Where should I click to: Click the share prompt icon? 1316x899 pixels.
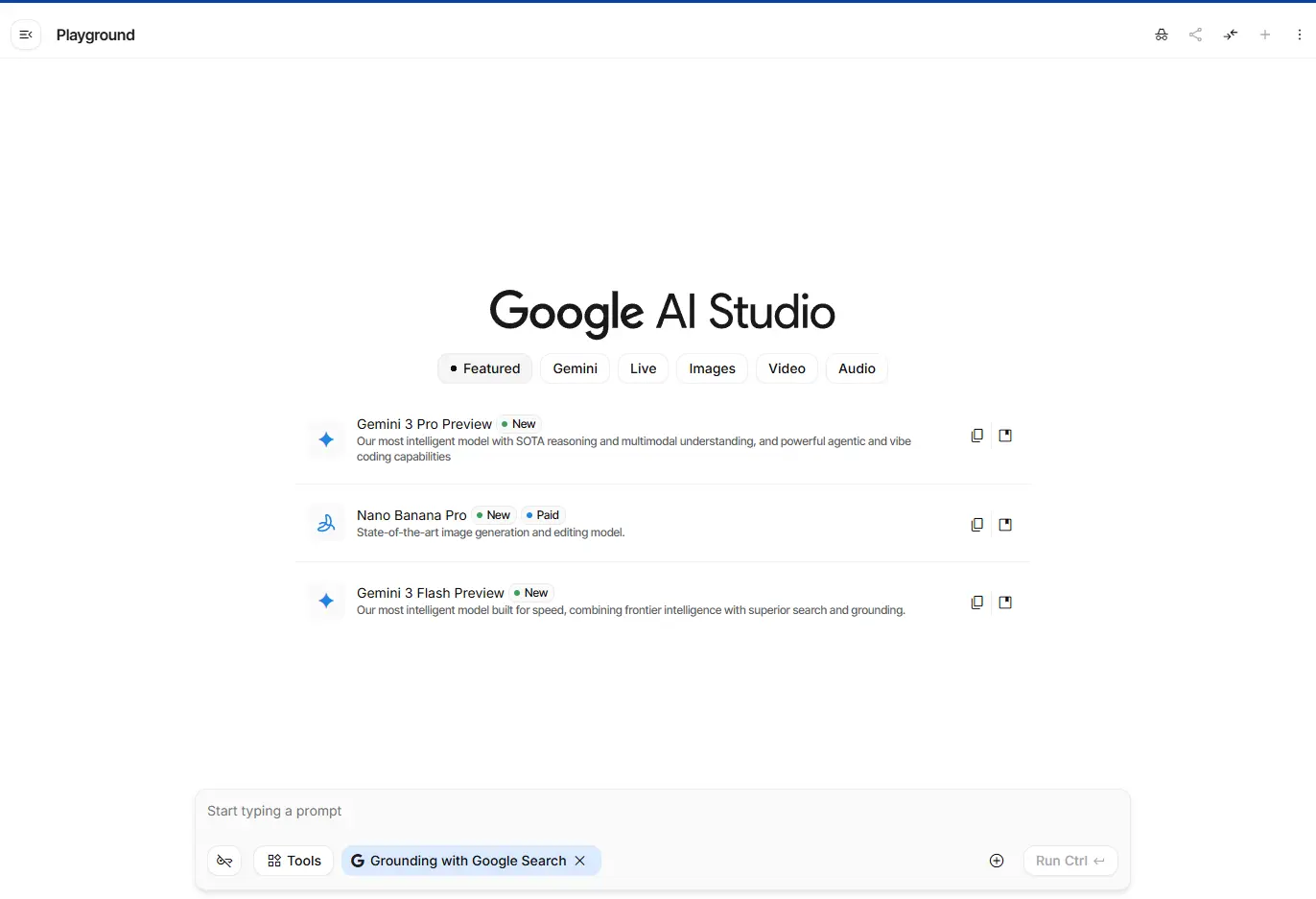(1195, 35)
